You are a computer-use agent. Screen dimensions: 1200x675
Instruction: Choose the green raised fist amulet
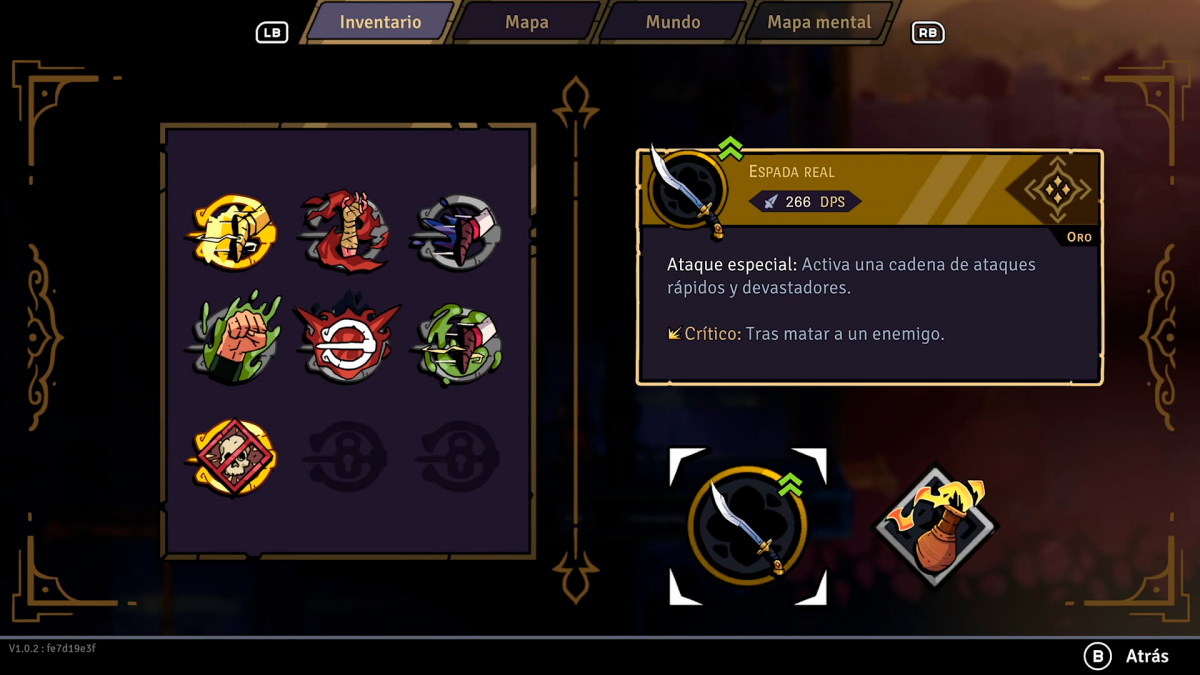232,340
